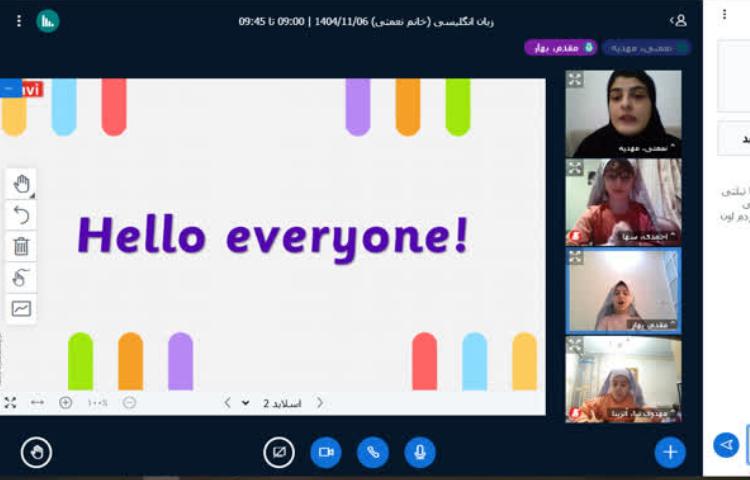Toggle the webcam sharing button
The image size is (750, 480).
tap(326, 452)
